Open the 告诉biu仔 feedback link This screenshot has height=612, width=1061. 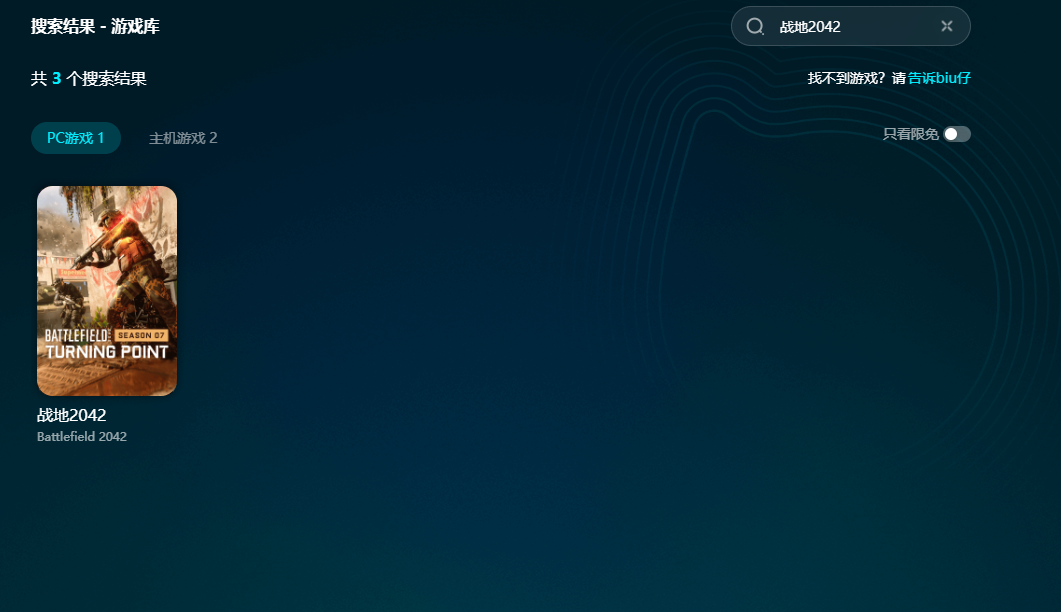pyautogui.click(x=939, y=78)
